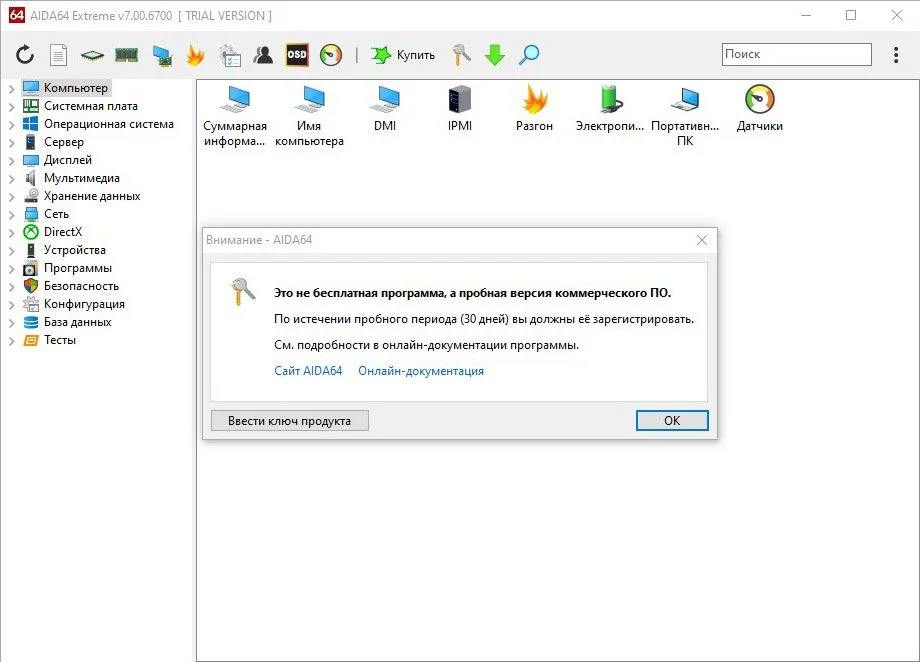Viewport: 920px width, 662px height.
Task: Expand the Компьютер tree node
Action: point(11,89)
